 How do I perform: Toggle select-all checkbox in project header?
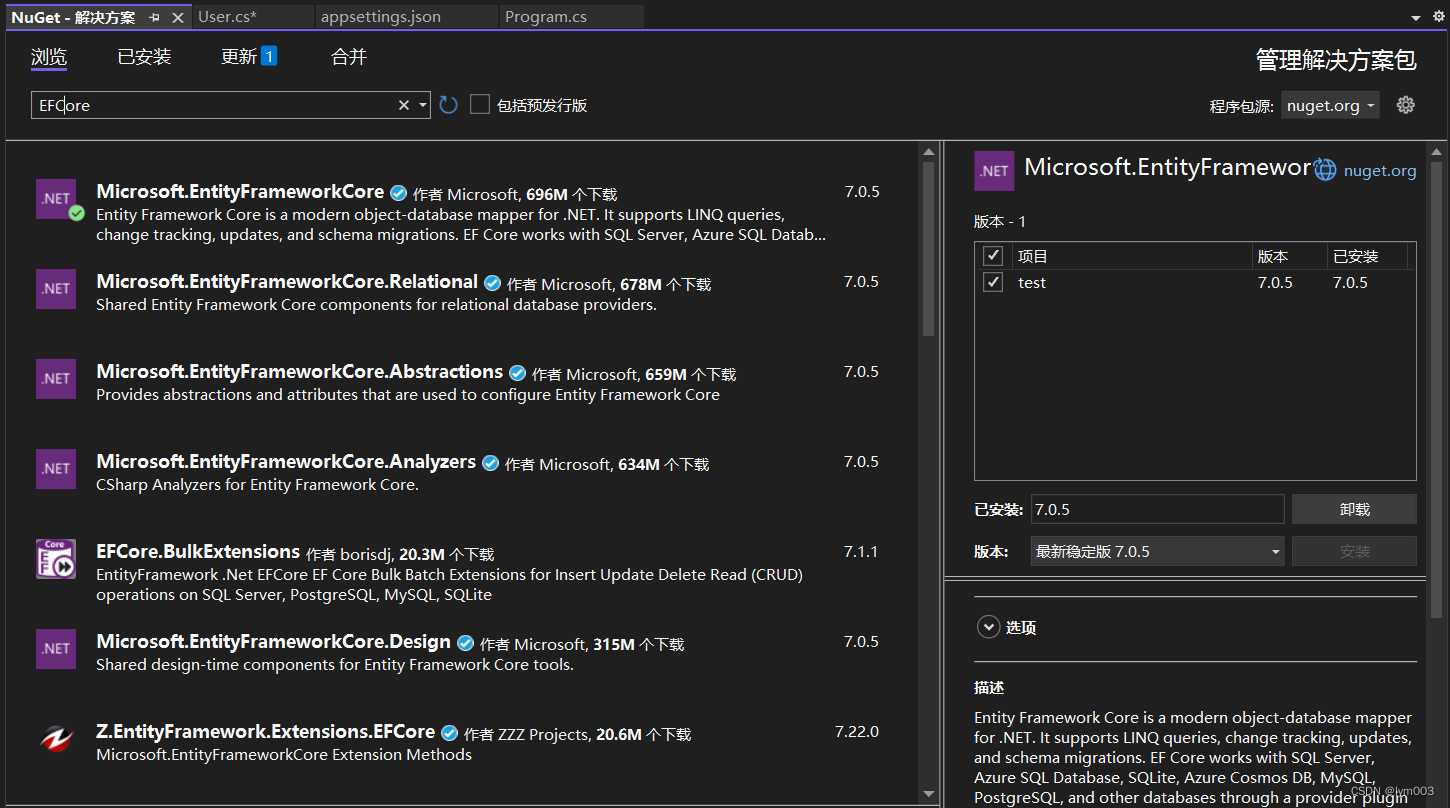click(993, 256)
